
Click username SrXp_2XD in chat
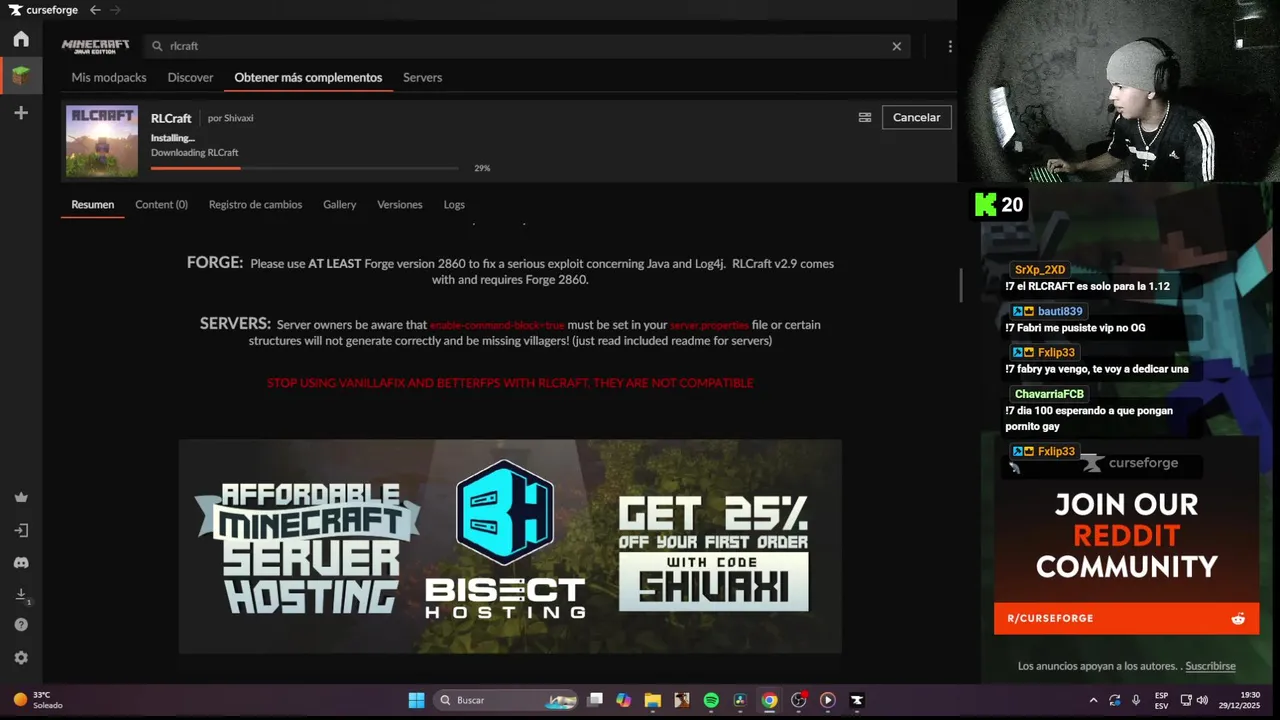[1040, 270]
